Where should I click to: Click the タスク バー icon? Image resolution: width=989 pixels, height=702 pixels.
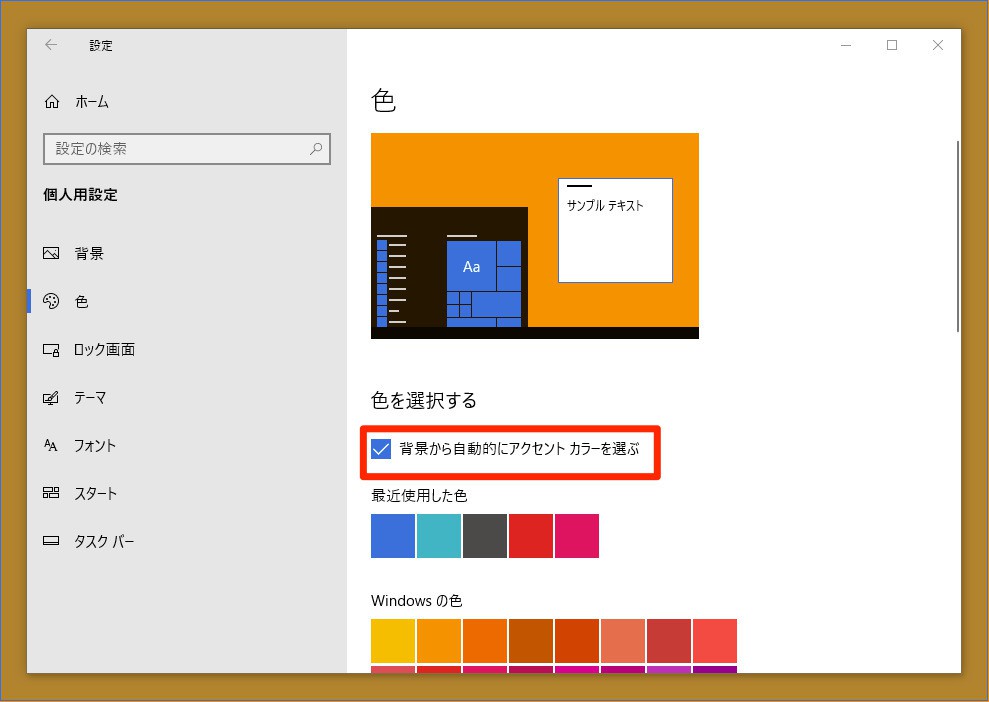pyautogui.click(x=51, y=542)
